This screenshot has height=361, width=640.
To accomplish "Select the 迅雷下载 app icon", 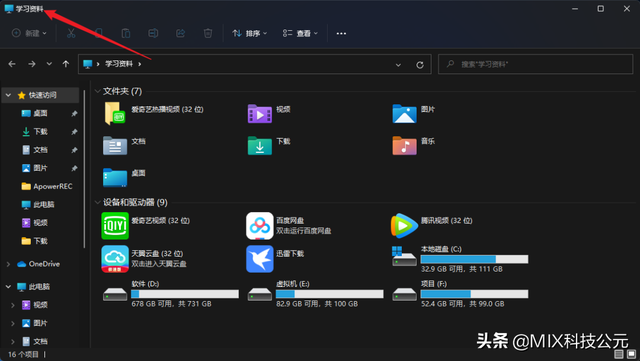I will click(x=260, y=258).
